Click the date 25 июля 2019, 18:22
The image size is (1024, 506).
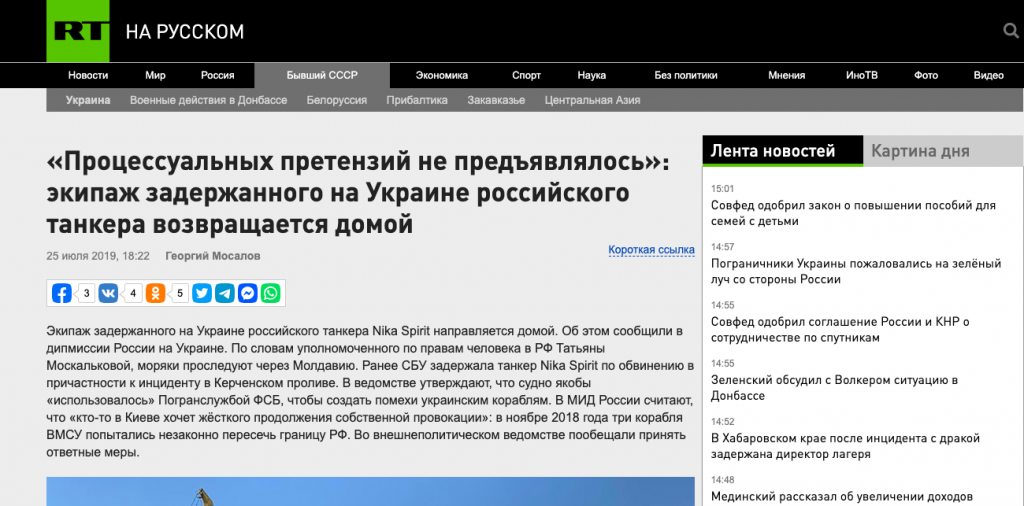point(98,256)
